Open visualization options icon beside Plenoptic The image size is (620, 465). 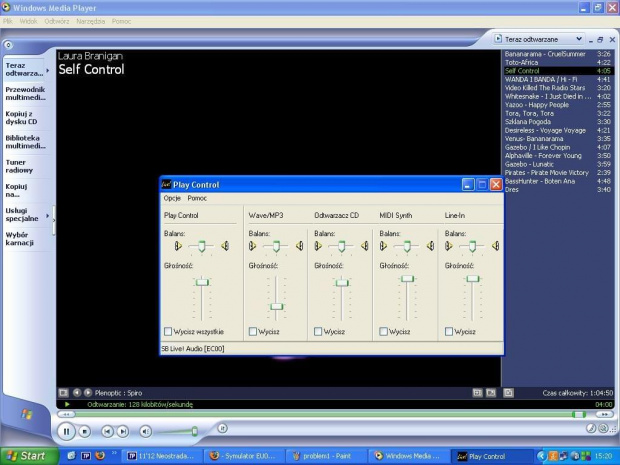(63, 393)
